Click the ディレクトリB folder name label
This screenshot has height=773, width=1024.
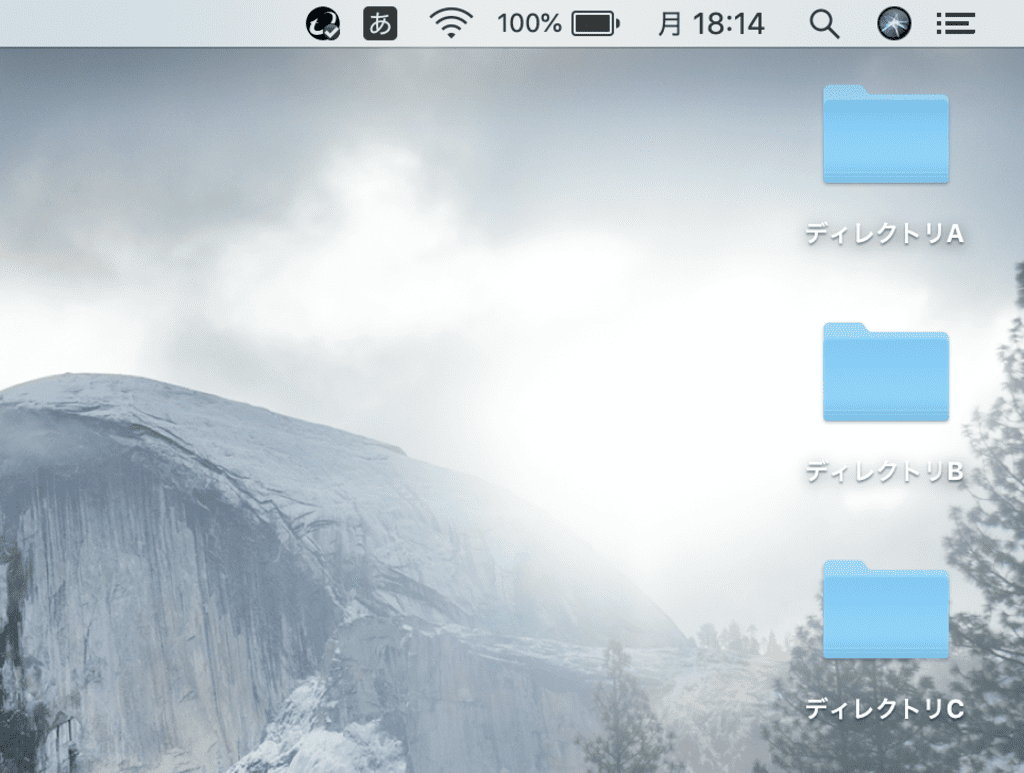[x=885, y=472]
